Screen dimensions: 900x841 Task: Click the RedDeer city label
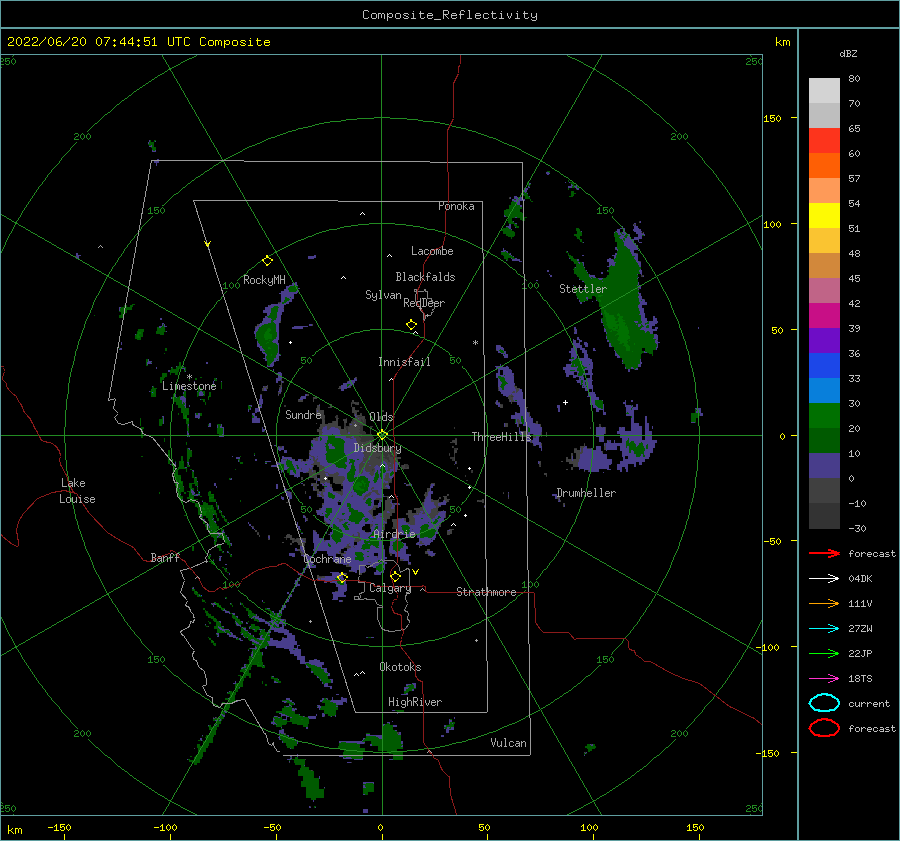coord(424,303)
